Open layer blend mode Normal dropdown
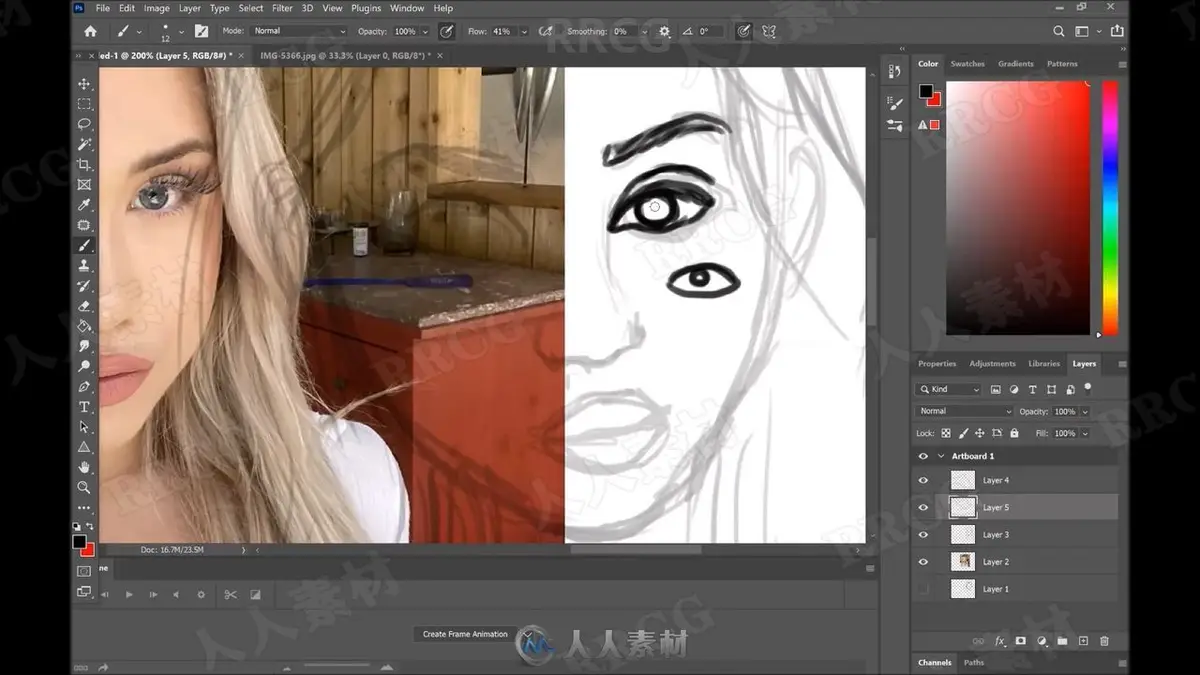The image size is (1200, 675). (x=964, y=411)
